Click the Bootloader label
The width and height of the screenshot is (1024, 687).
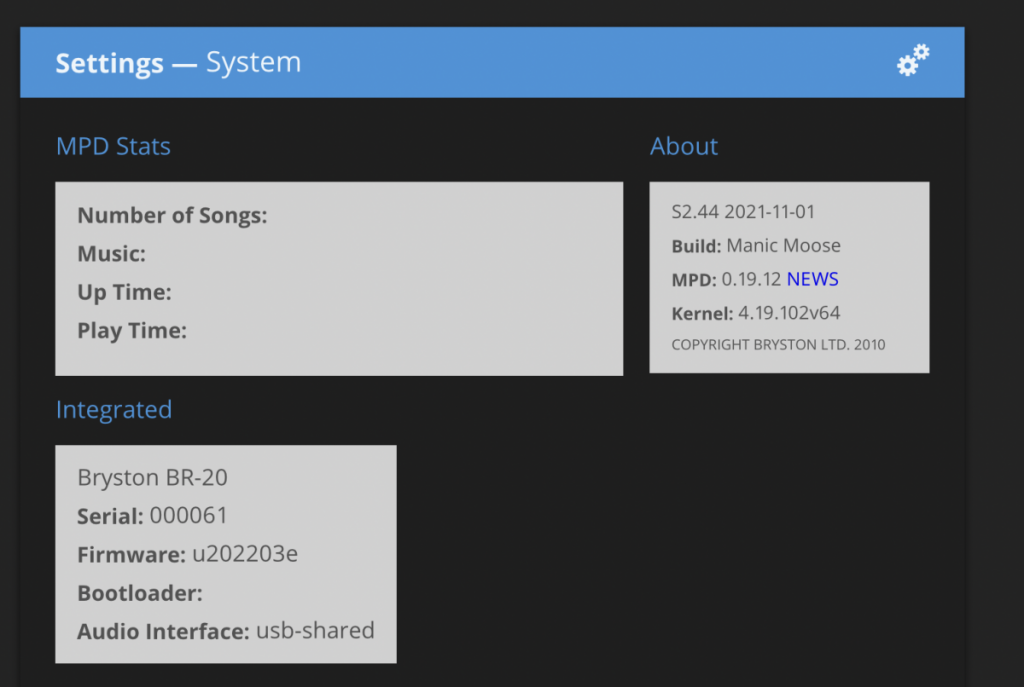coord(140,594)
